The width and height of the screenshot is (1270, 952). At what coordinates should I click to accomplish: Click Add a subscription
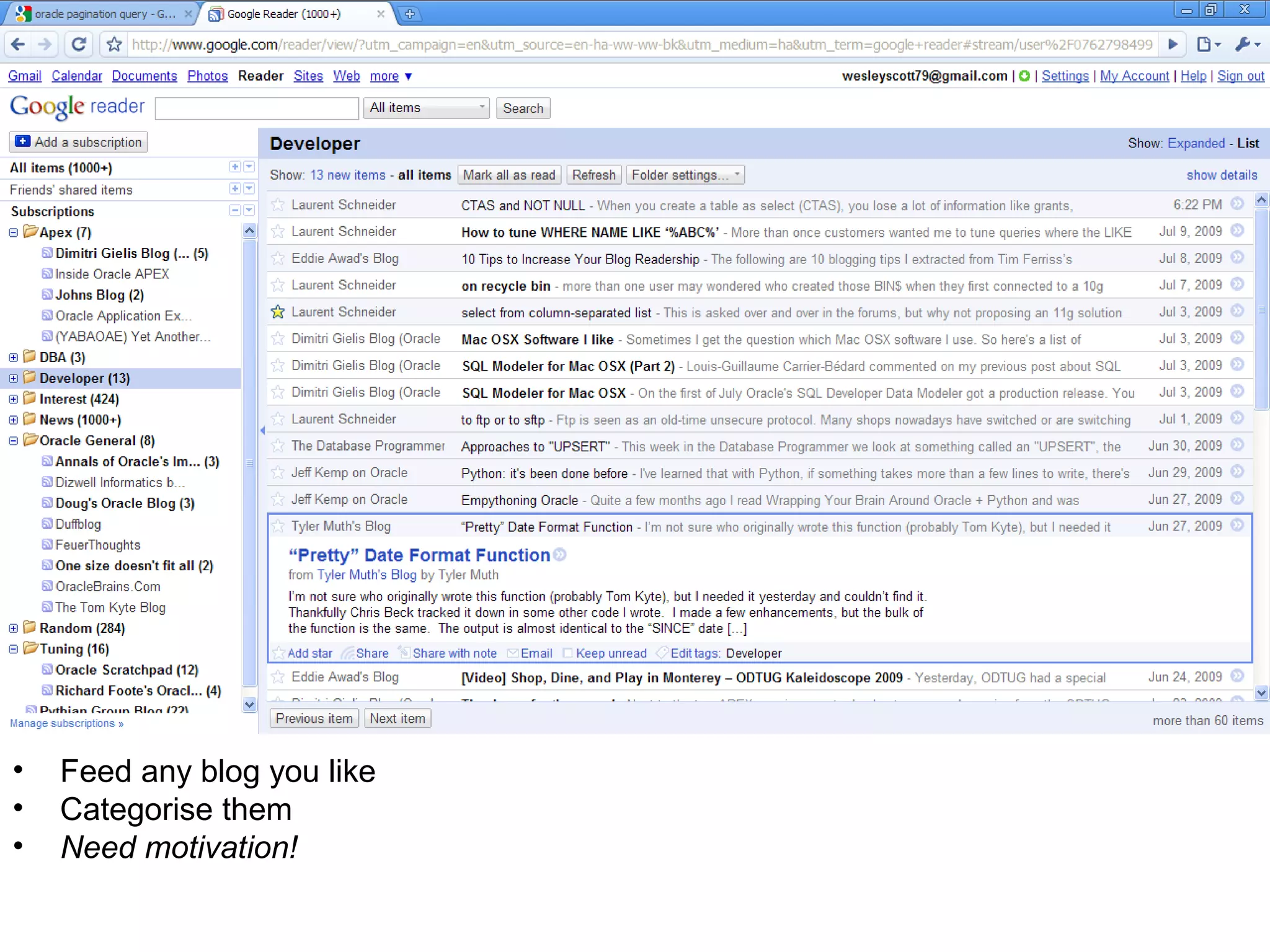78,142
